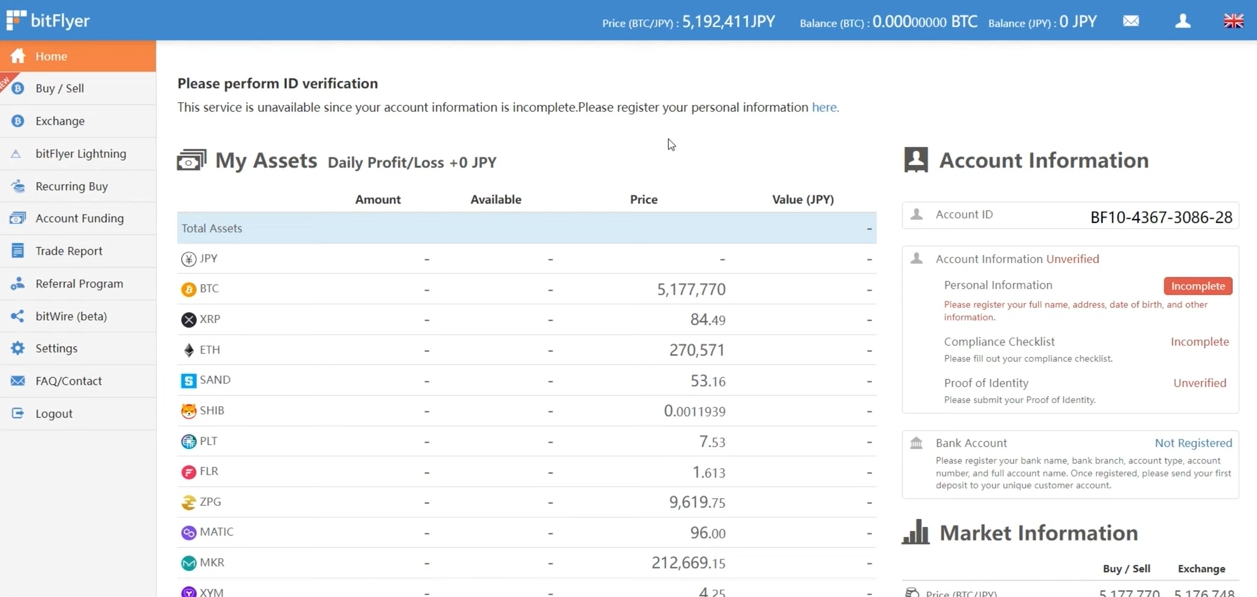Select Recurring Buy in sidebar
This screenshot has height=597, width=1257.
pyautogui.click(x=78, y=186)
